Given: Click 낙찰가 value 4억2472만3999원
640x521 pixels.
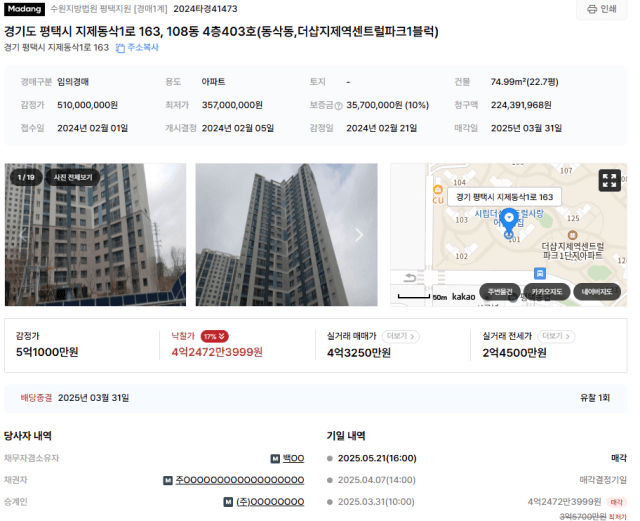Looking at the screenshot, I should click(x=217, y=352).
